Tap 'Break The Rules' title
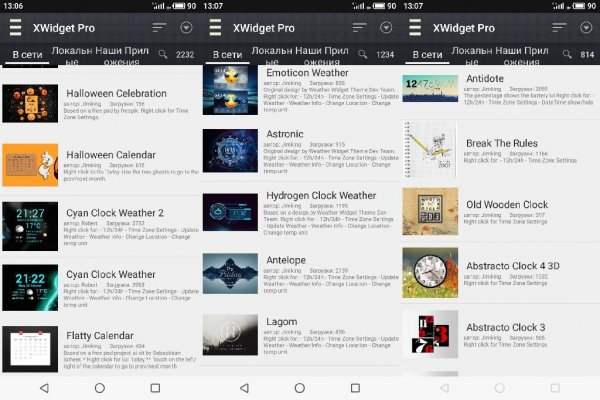 click(x=502, y=143)
